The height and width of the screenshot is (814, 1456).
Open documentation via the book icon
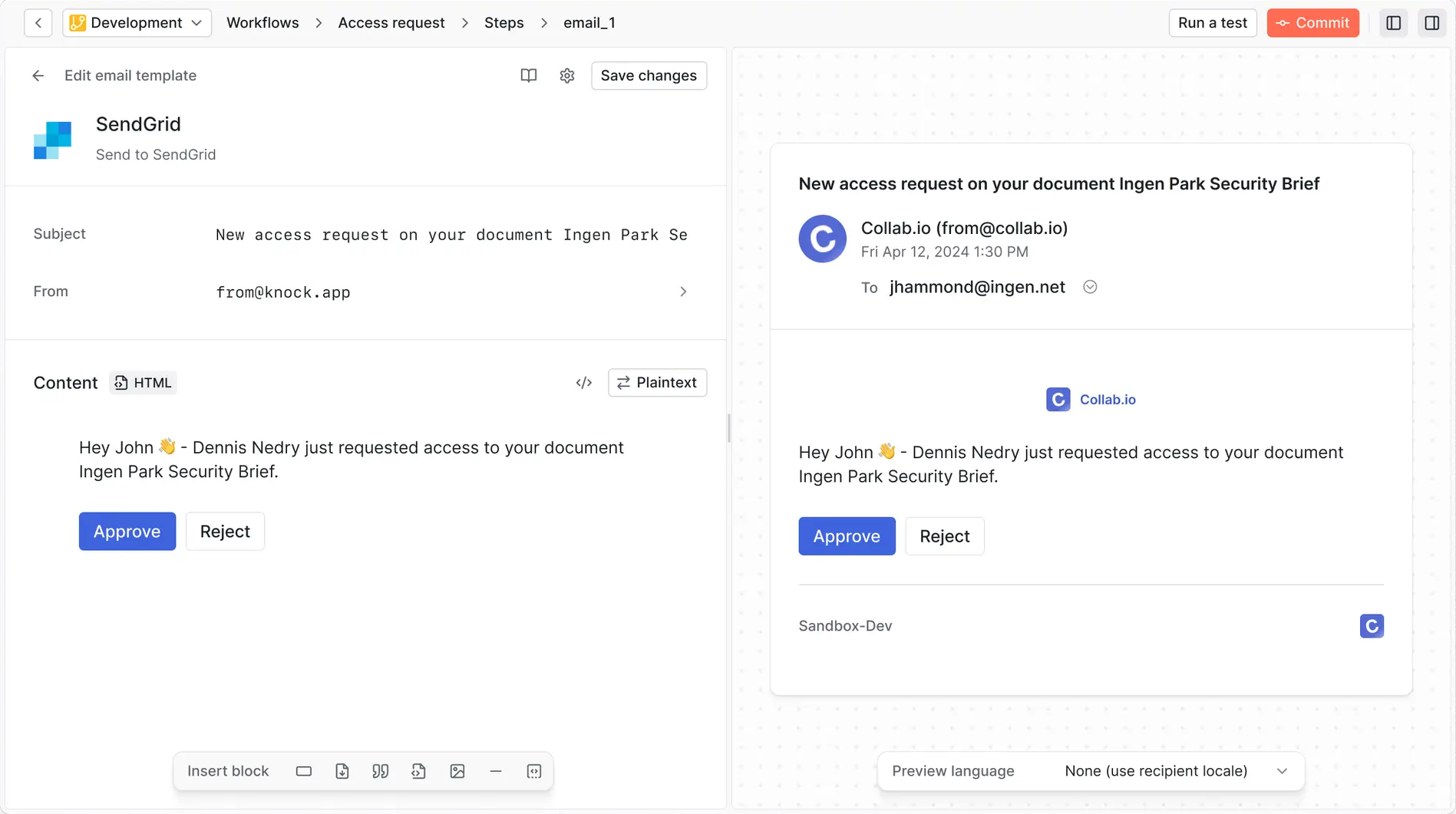pyautogui.click(x=528, y=75)
